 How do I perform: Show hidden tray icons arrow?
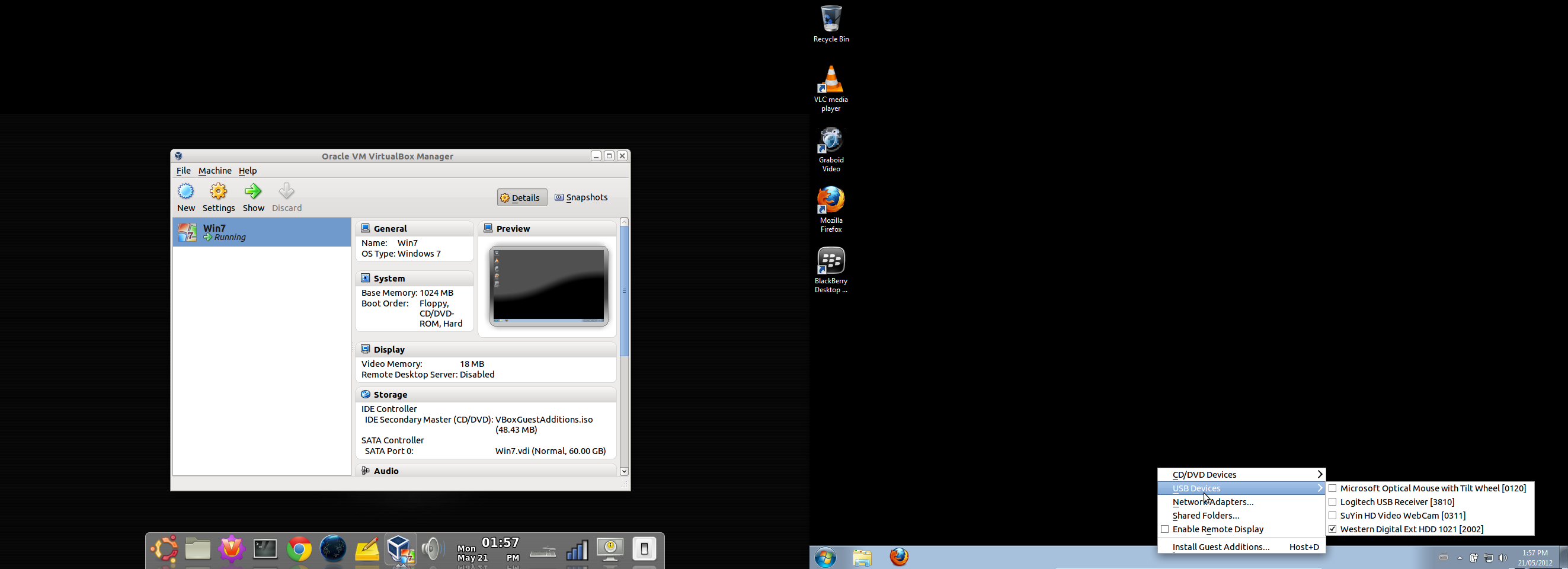tap(1460, 558)
